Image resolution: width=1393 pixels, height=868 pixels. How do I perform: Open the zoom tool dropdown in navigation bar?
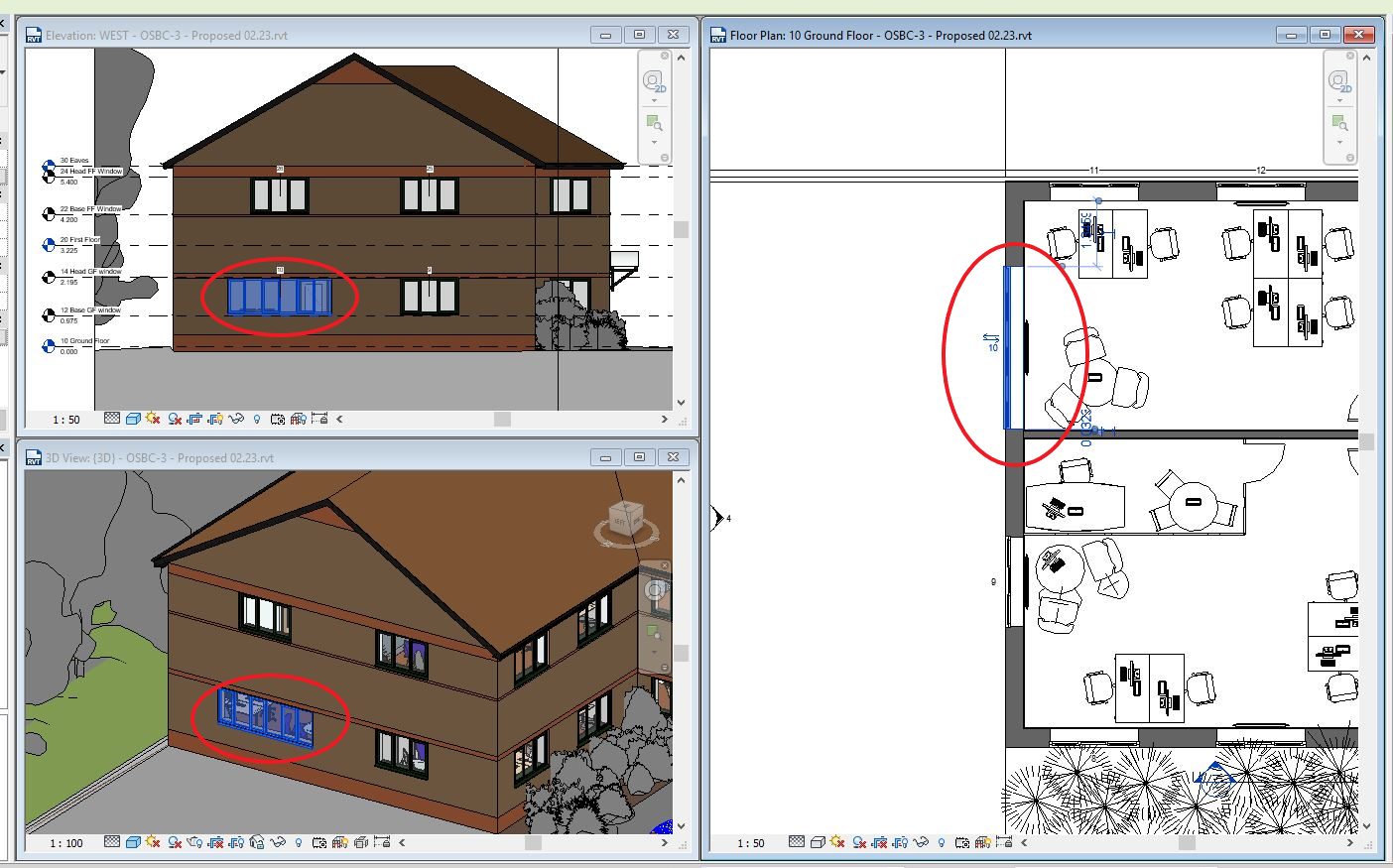[x=654, y=142]
